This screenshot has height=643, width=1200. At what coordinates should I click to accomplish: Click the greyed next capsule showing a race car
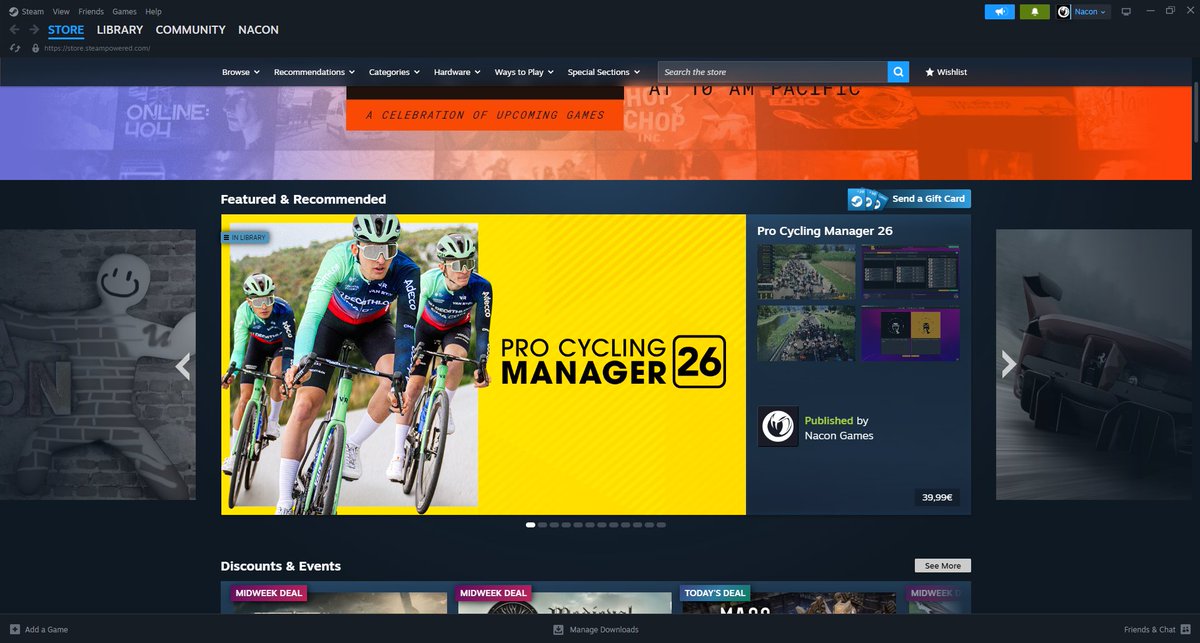1094,365
